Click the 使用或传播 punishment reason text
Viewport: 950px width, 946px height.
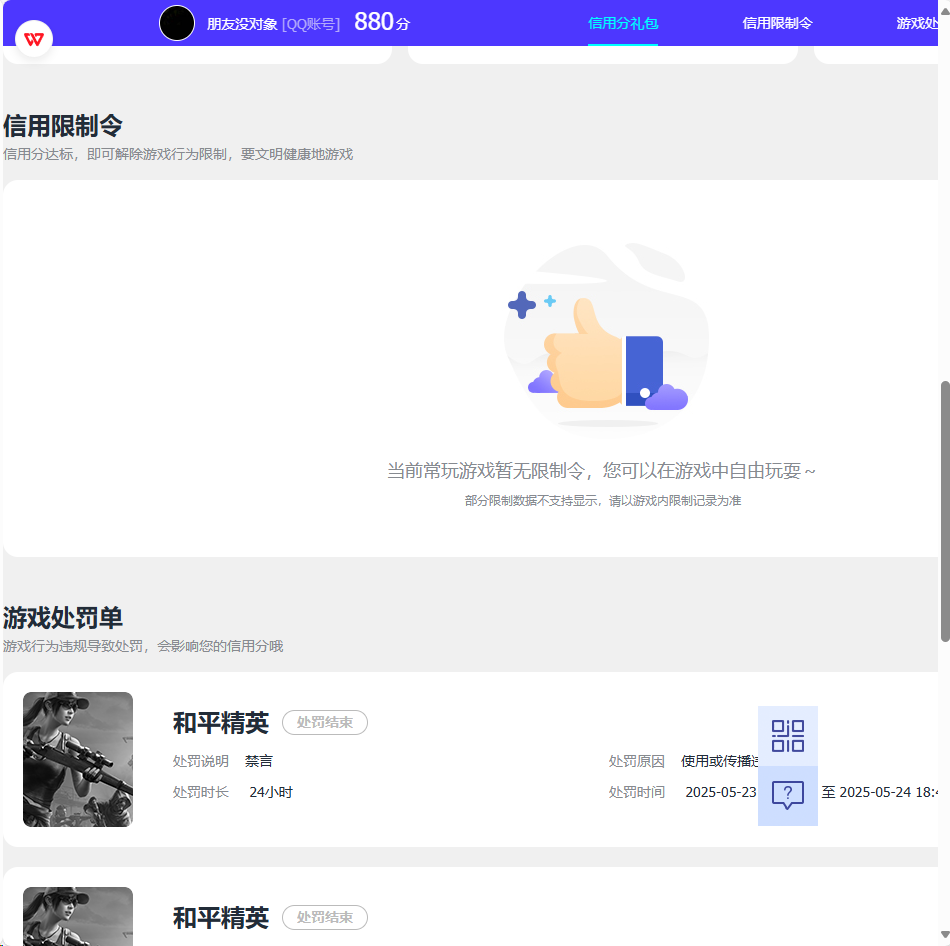coord(719,761)
